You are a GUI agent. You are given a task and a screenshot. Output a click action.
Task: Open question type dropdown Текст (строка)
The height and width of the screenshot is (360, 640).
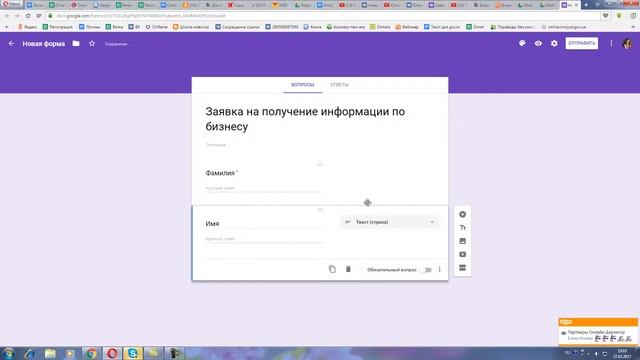[390, 222]
